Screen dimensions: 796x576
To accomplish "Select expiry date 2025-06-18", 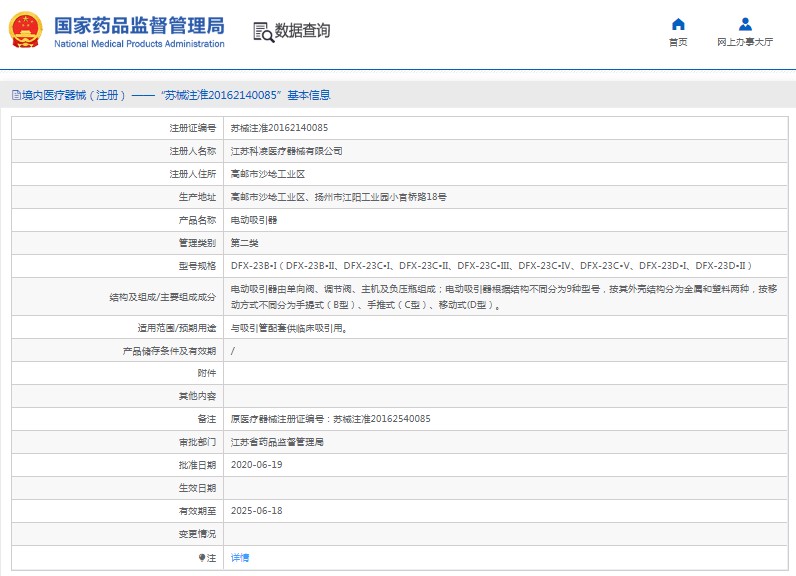I will 256,511.
